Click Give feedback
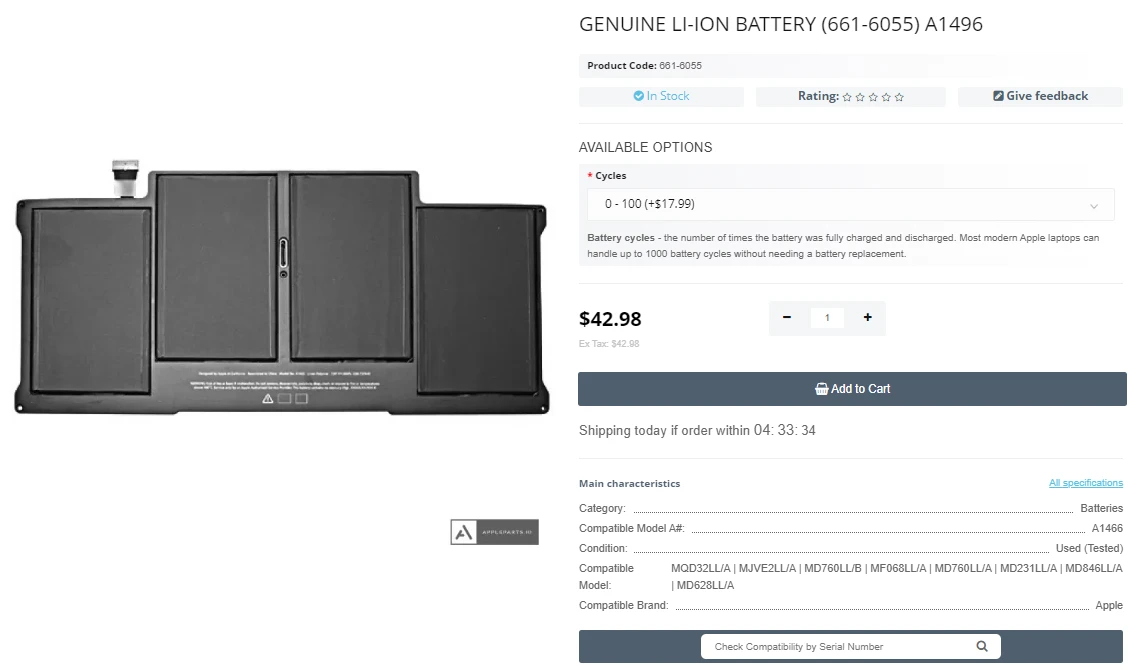Viewport: 1128px width, 670px height. coord(1040,96)
